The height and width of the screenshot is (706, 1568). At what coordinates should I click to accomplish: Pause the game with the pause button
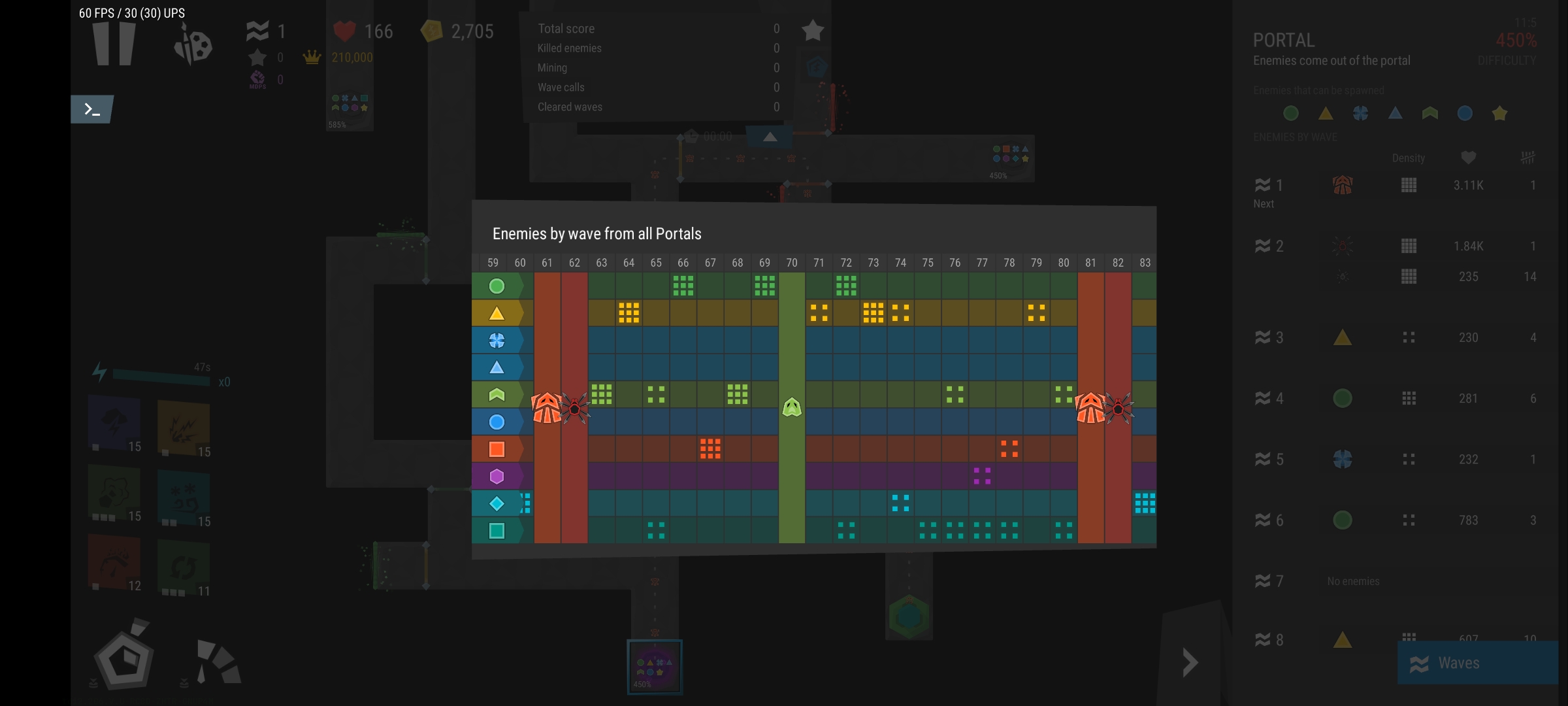(x=114, y=43)
